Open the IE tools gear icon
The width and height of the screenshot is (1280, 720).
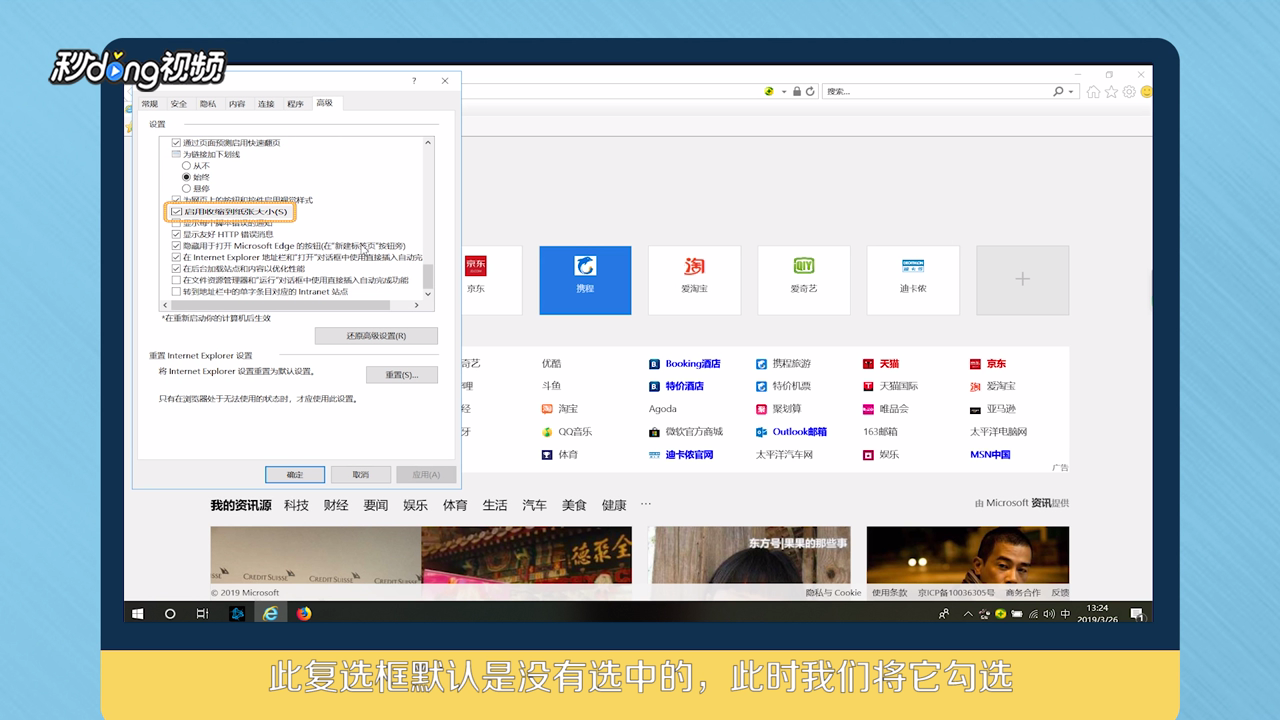(x=1129, y=92)
